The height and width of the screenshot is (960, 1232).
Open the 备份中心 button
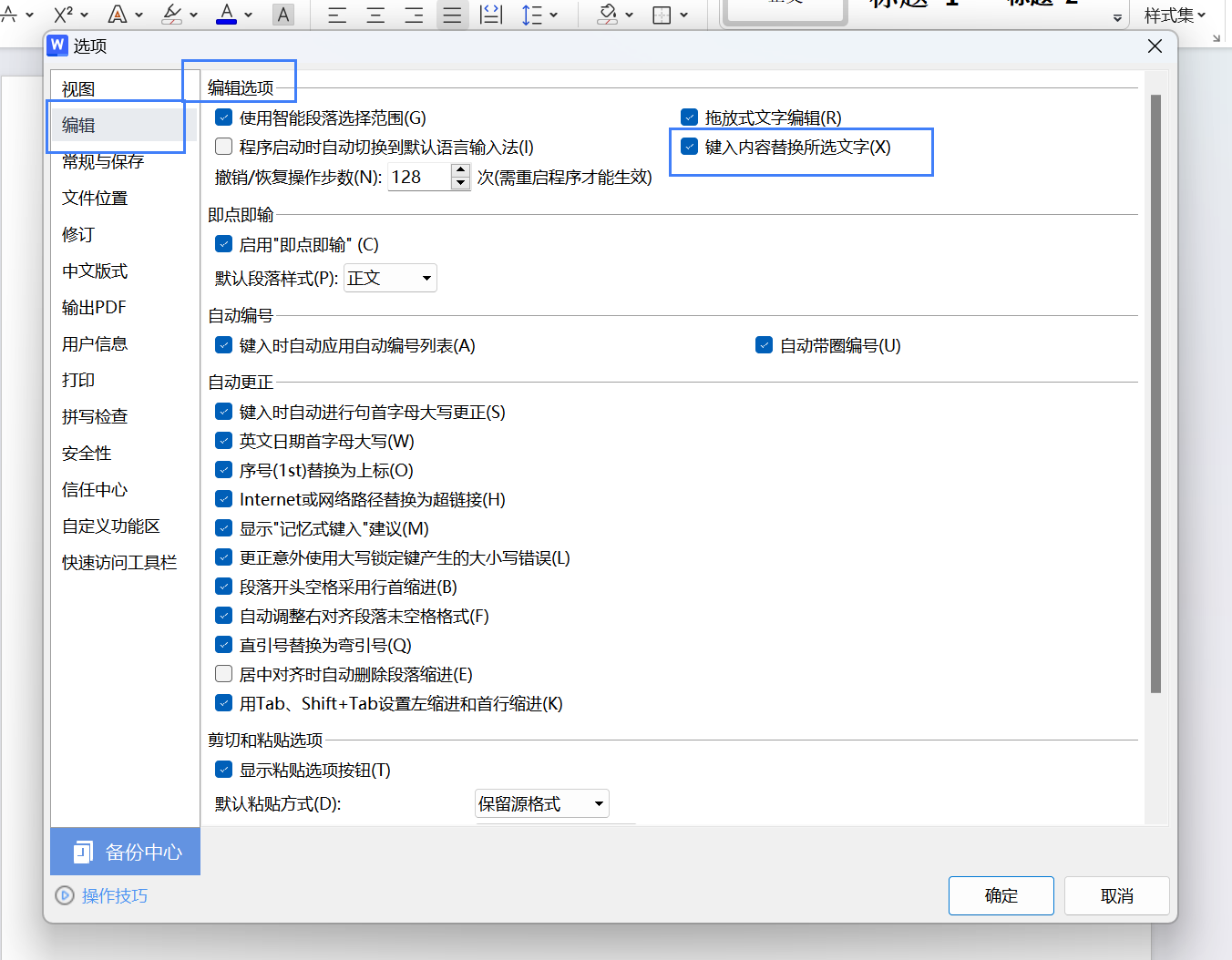126,852
